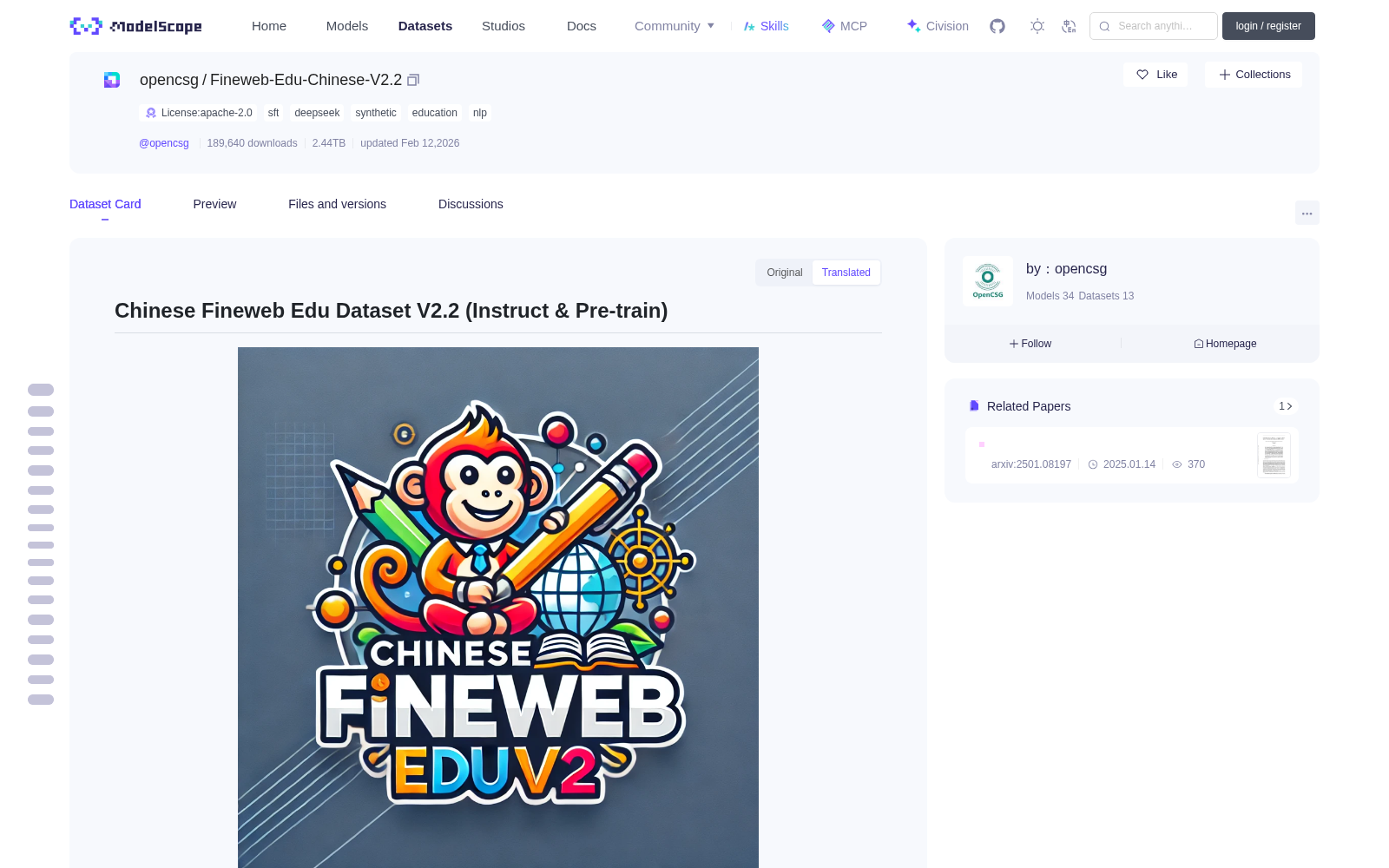Open the opencsg Homepage link
The width and height of the screenshot is (1389, 868).
[x=1225, y=344]
